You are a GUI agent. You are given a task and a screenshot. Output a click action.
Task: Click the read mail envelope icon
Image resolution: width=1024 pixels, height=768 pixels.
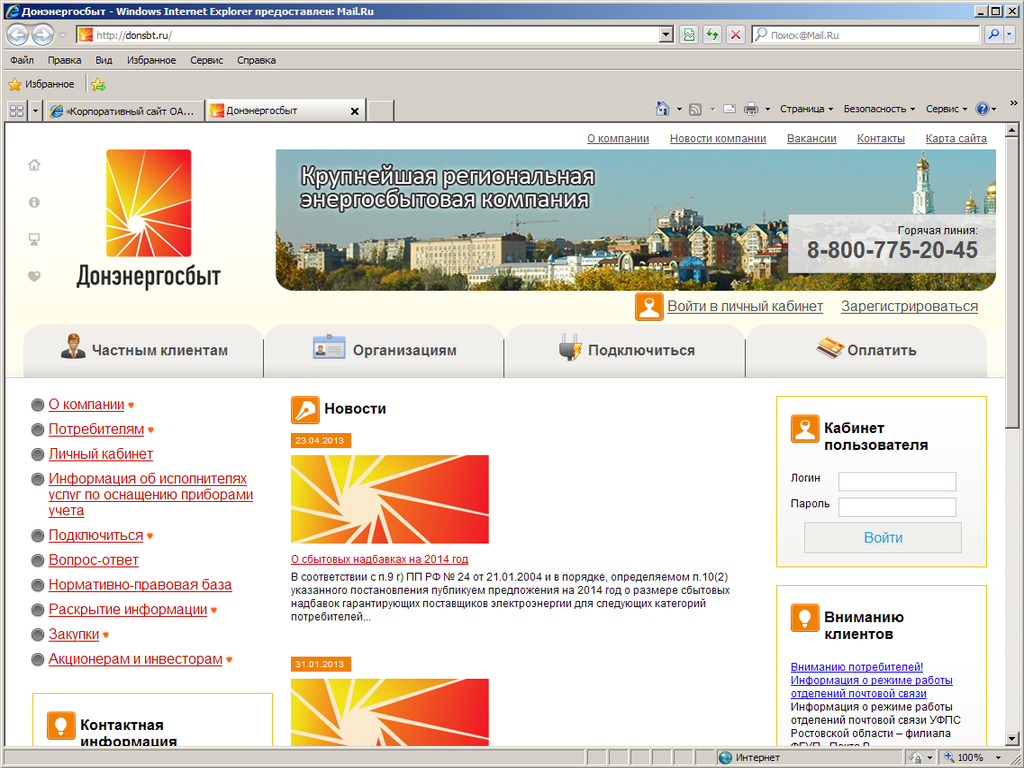pos(729,109)
